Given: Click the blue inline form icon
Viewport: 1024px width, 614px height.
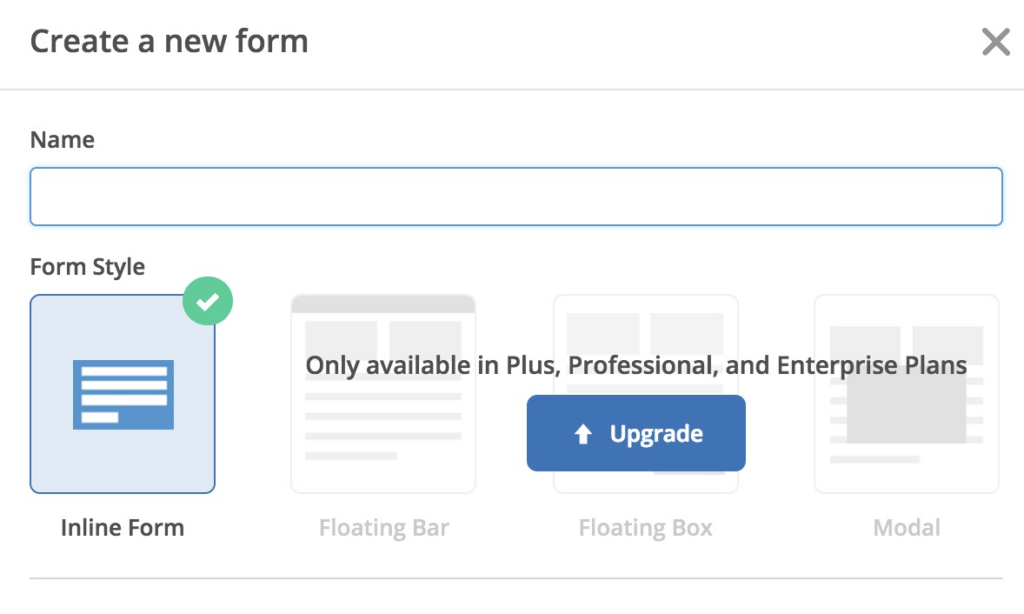Looking at the screenshot, I should pos(123,395).
